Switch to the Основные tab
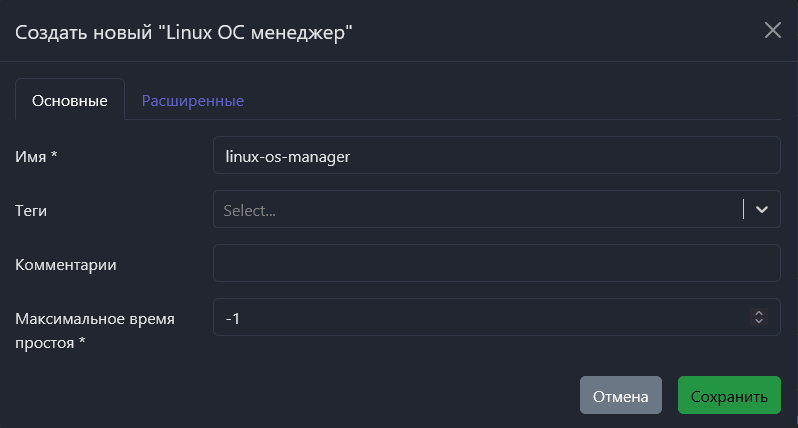The height and width of the screenshot is (428, 798). click(70, 100)
